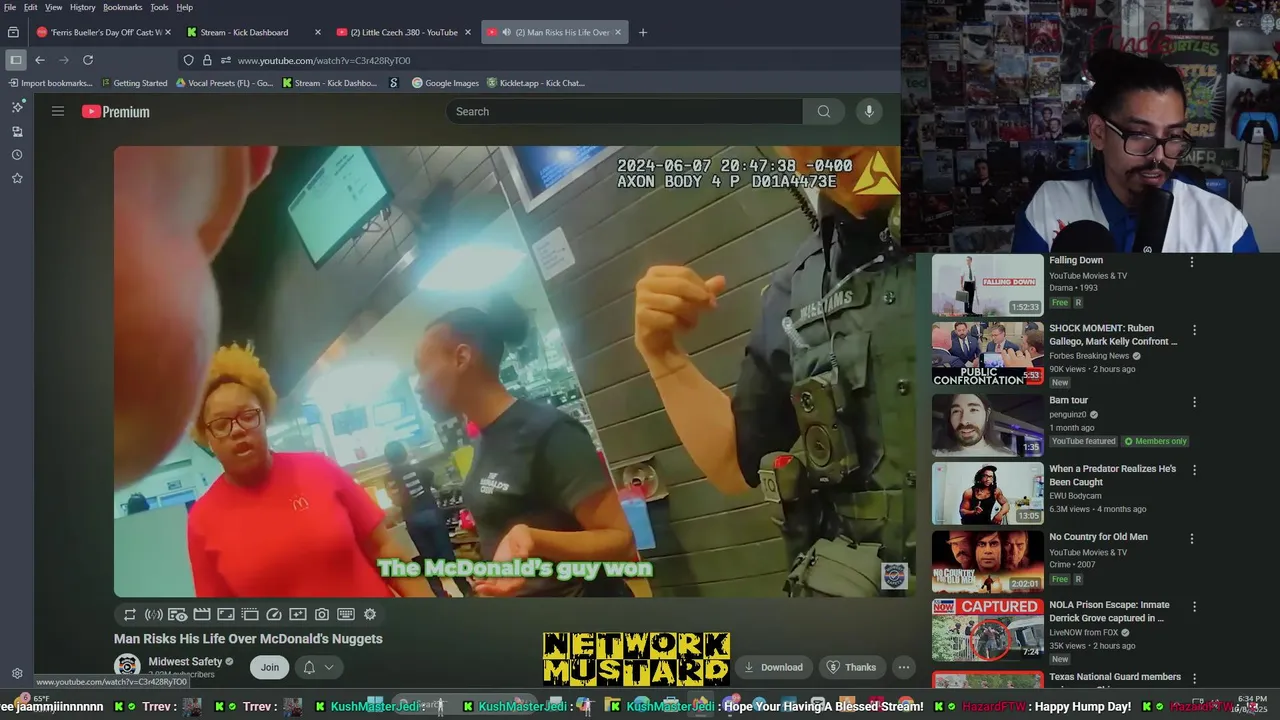Open the Bookmarks menu
The width and height of the screenshot is (1280, 720).
[x=123, y=7]
